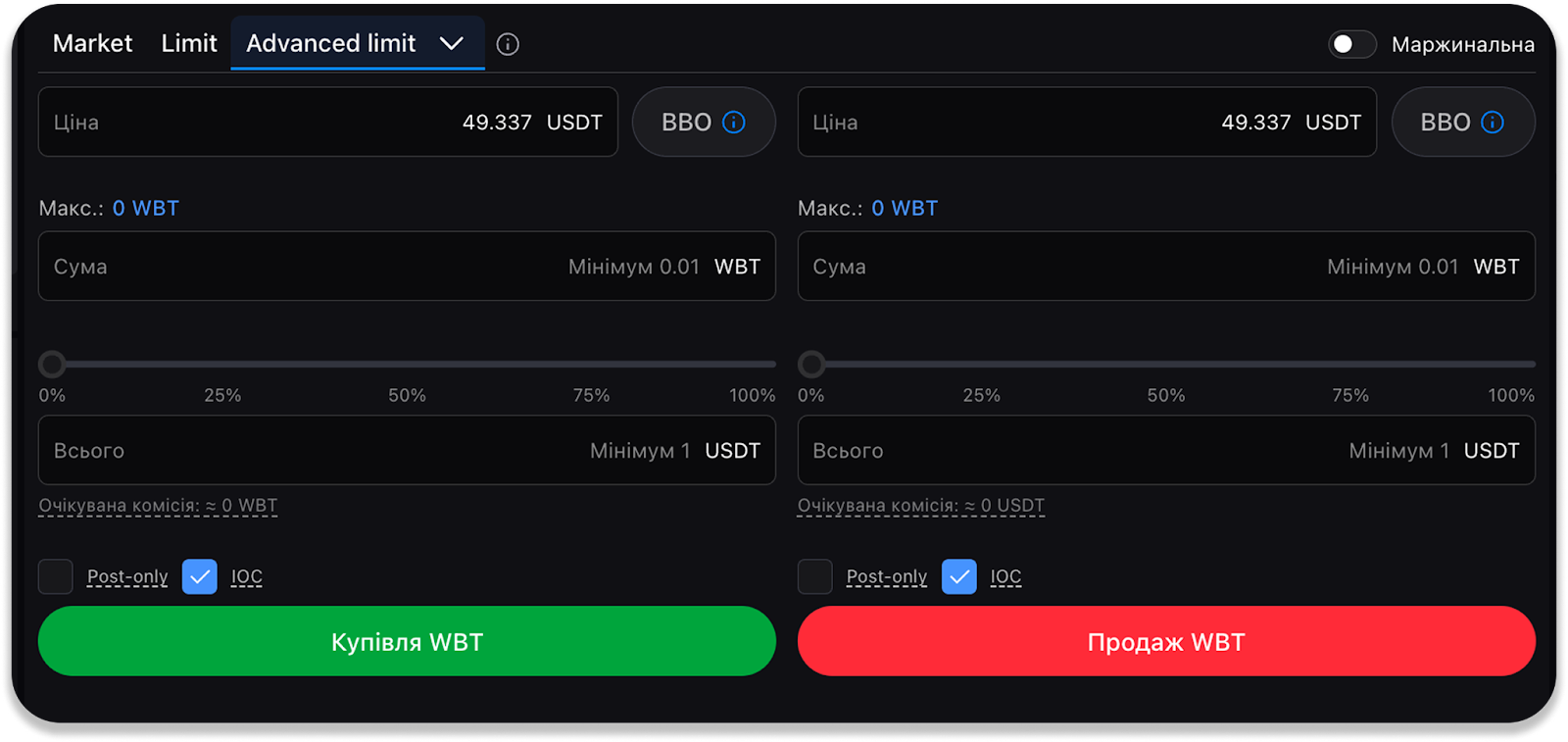Click the sell-side Макс. 0 WBT link
The width and height of the screenshot is (1568, 742).
pos(905,208)
